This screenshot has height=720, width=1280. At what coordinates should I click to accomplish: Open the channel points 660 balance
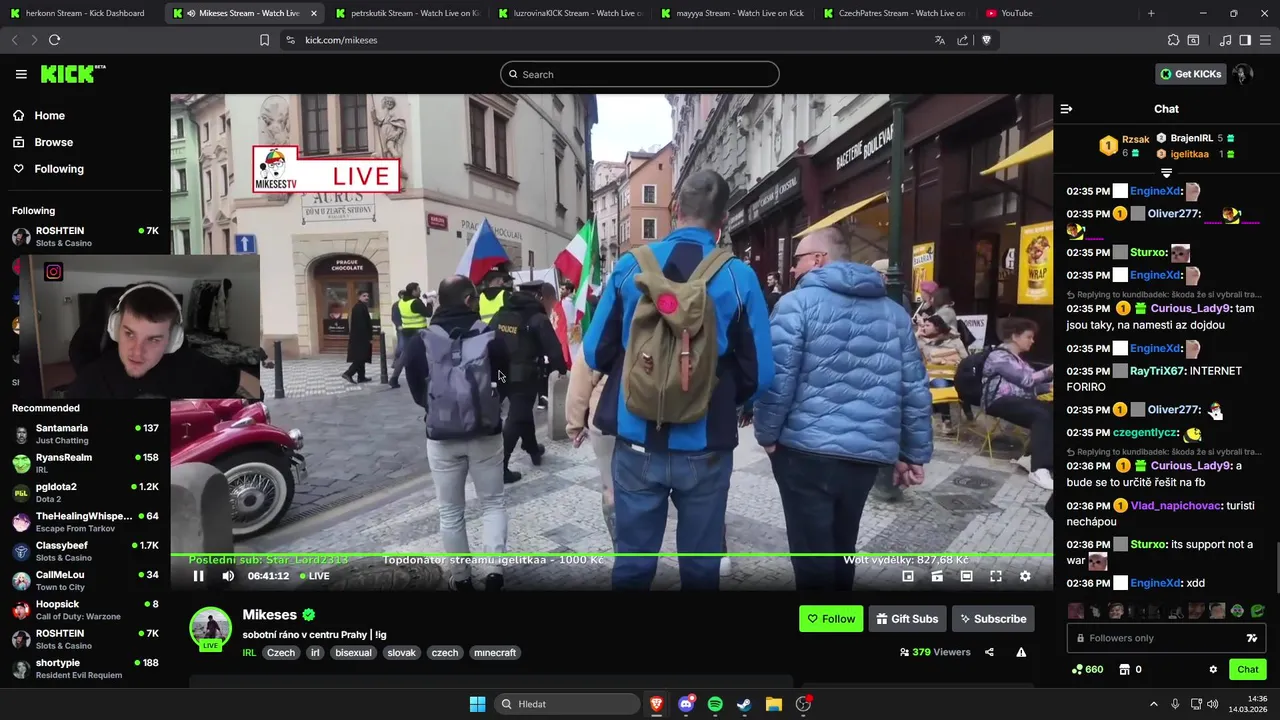1087,670
